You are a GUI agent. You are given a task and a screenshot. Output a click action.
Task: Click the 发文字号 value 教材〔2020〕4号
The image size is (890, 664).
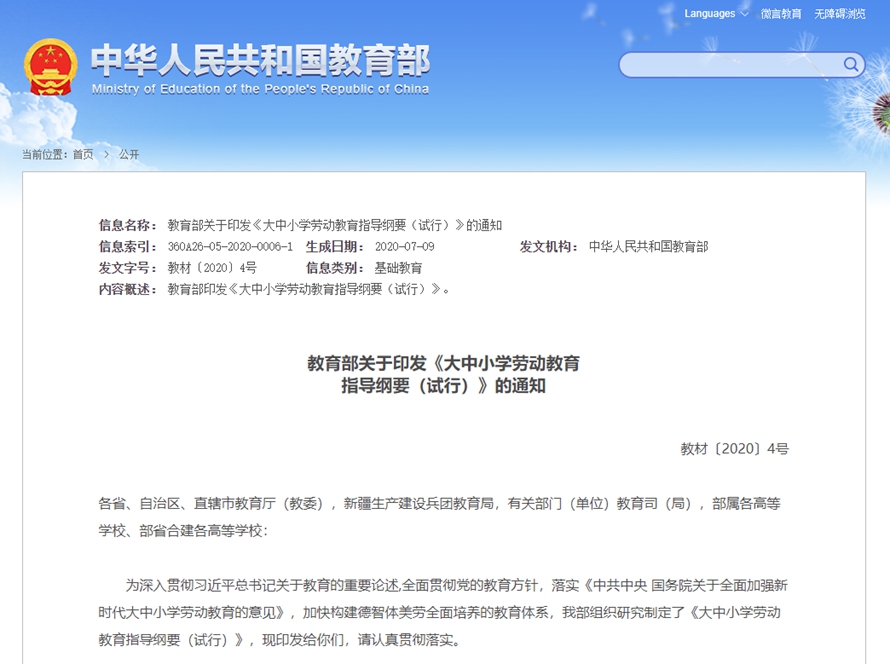212,268
